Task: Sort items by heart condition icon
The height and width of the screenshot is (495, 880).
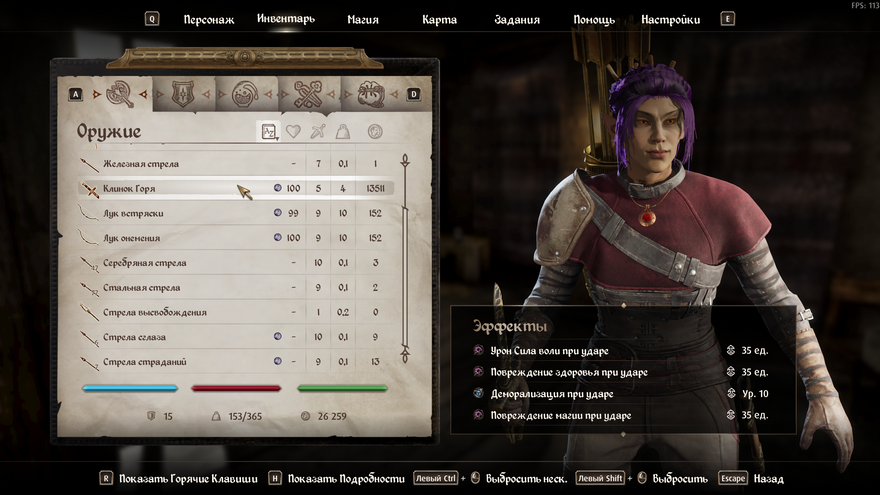Action: pyautogui.click(x=293, y=131)
